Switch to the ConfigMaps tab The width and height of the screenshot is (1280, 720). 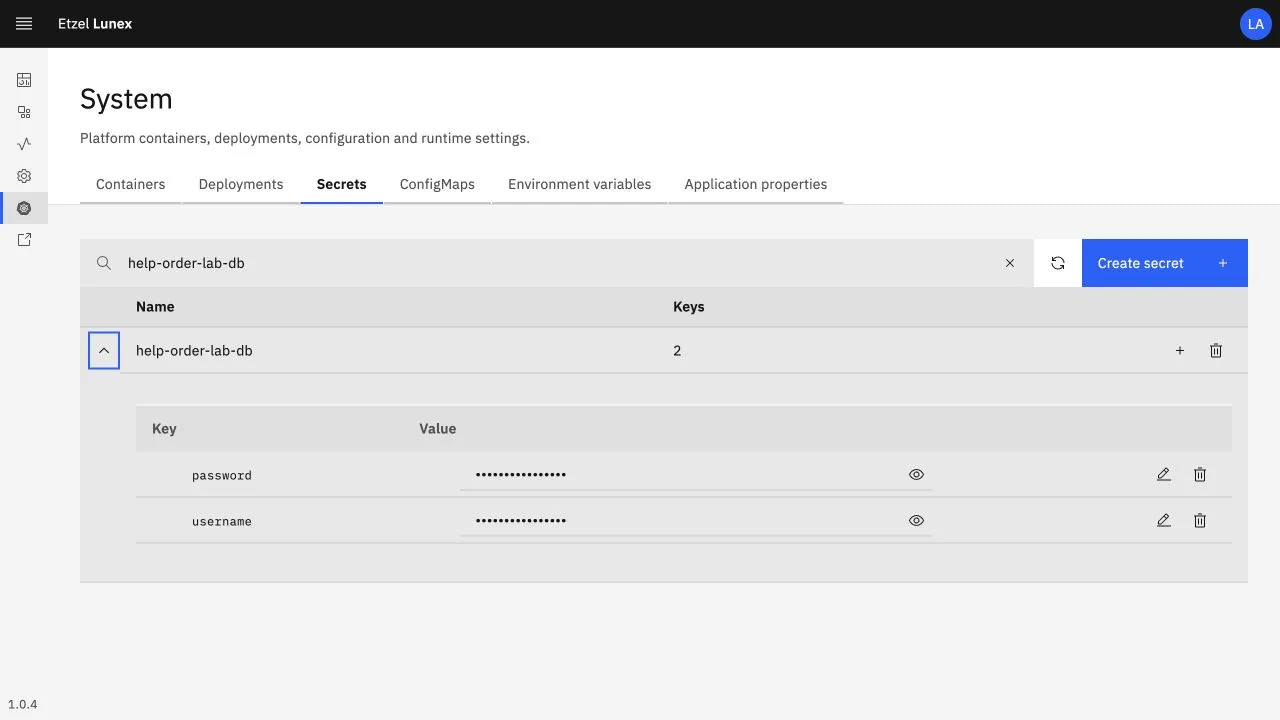coord(437,184)
